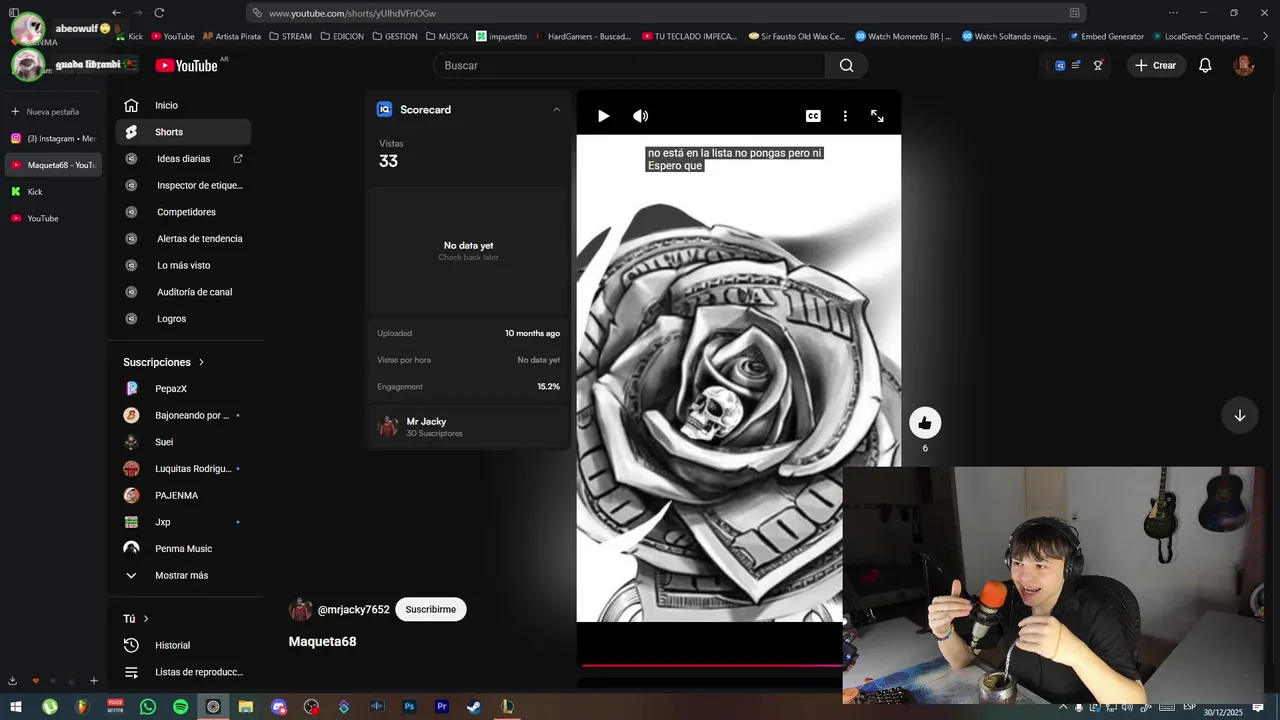Go to next Short with down arrow

(1239, 415)
